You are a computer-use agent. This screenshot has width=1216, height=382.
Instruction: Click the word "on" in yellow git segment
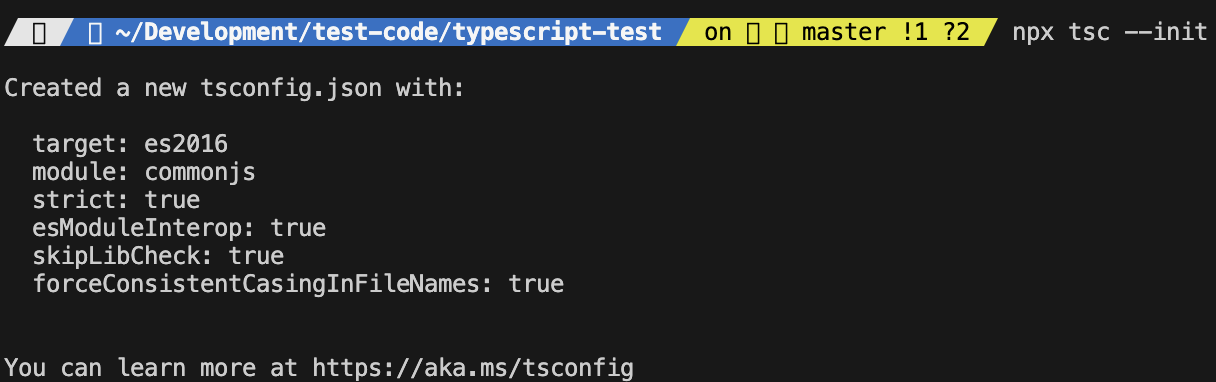tap(718, 33)
